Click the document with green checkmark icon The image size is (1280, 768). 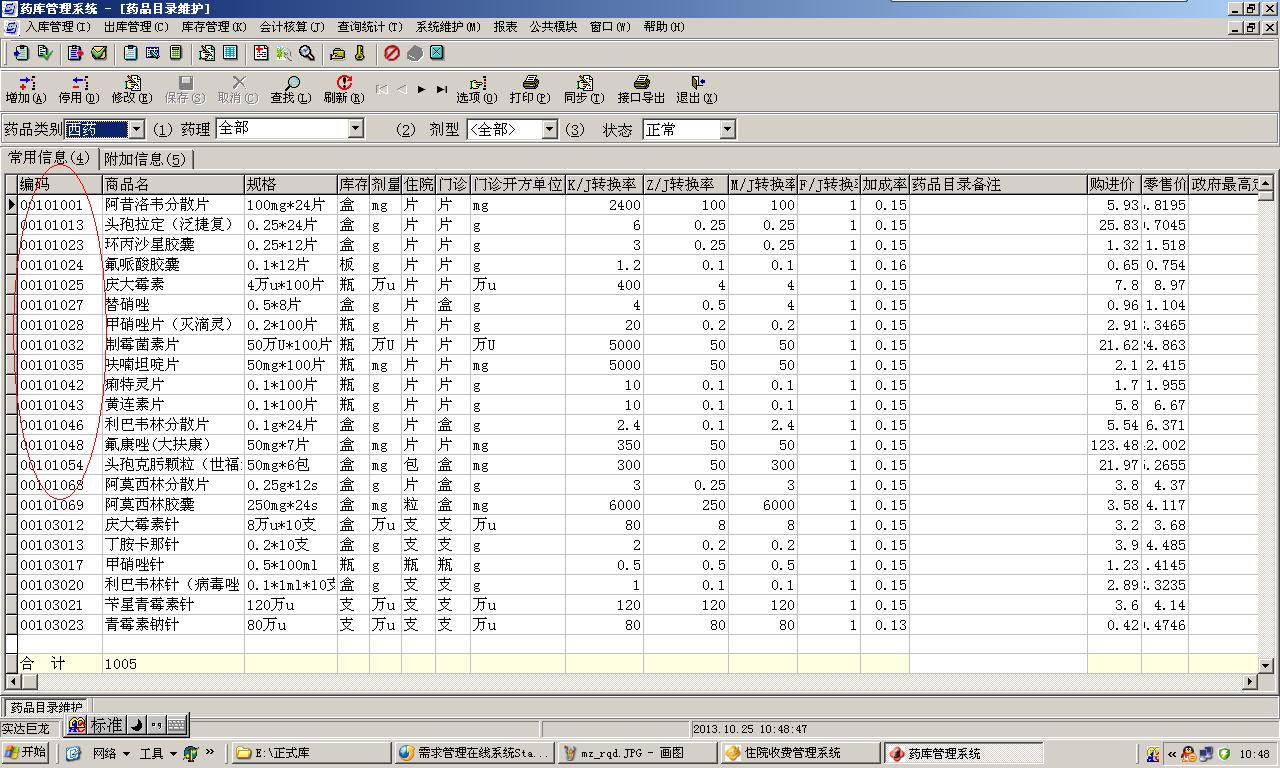coord(45,53)
